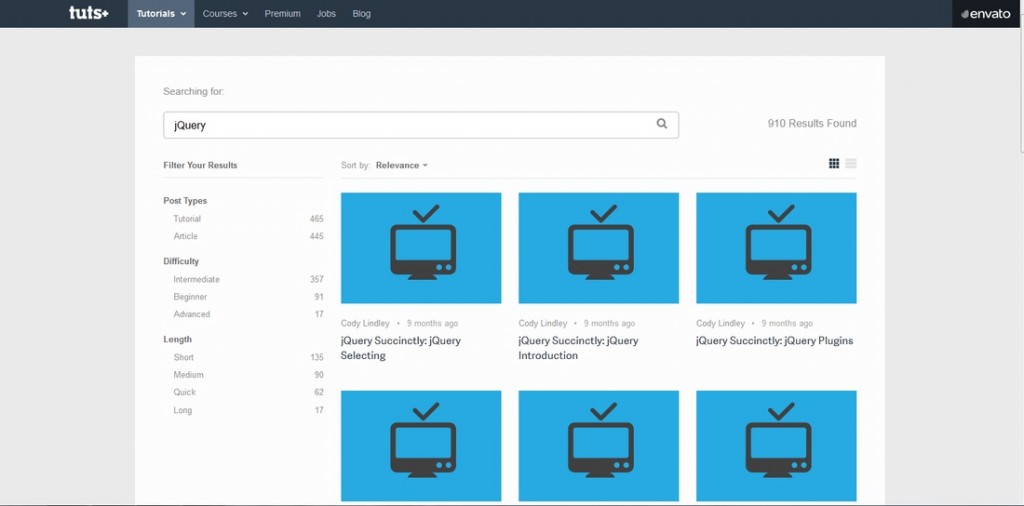Screen dimensions: 1024x506
Task: Click the search magnifier icon
Action: pyautogui.click(x=662, y=123)
